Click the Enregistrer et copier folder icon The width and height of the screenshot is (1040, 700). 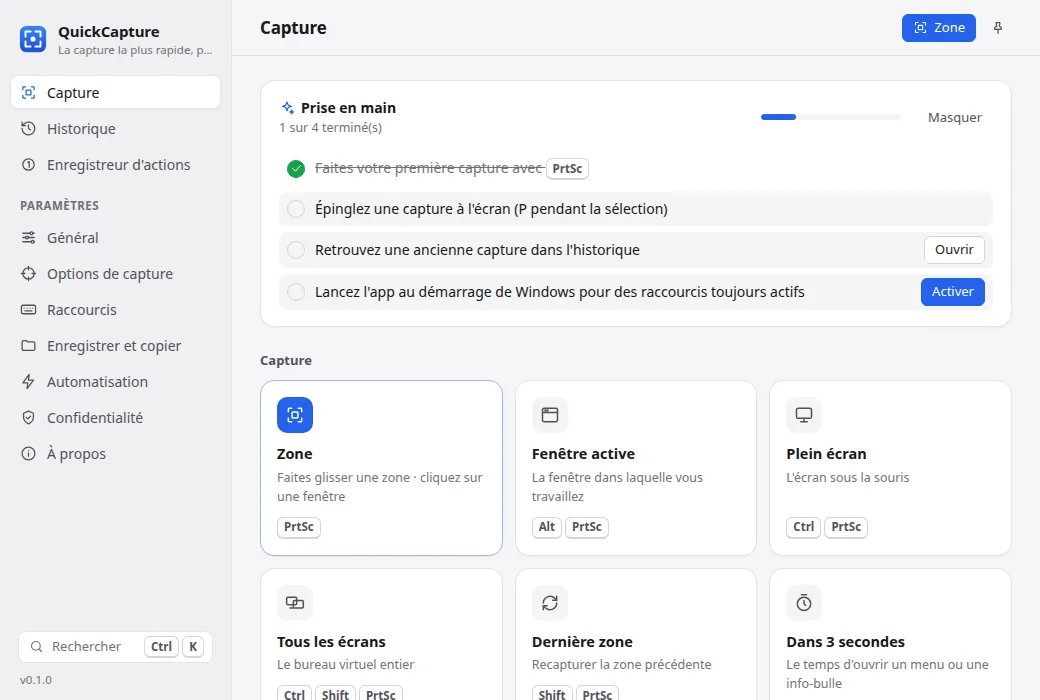29,346
